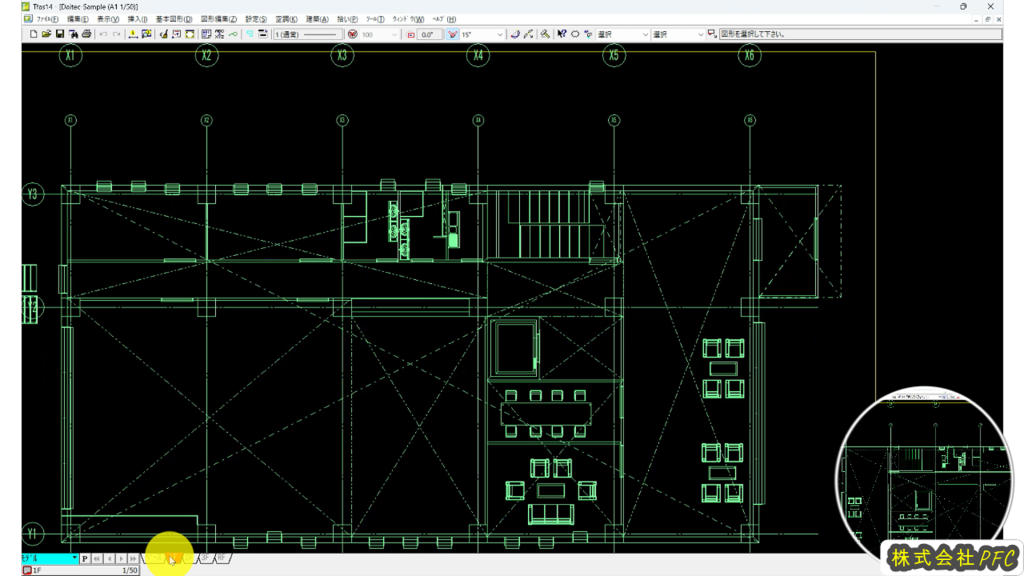Screen dimensions: 1024x576
Task: Click the next page arrow button
Action: point(121,559)
